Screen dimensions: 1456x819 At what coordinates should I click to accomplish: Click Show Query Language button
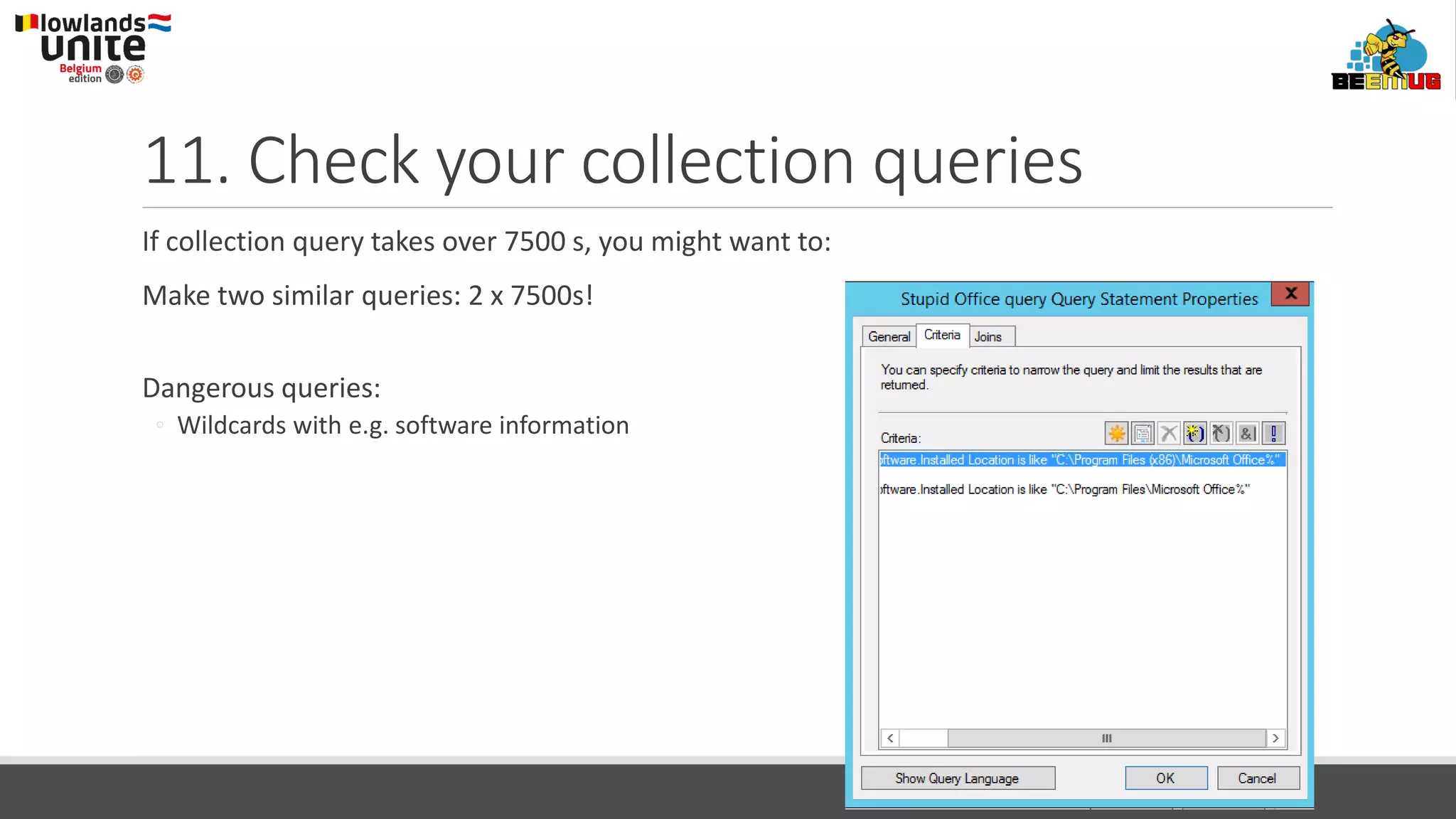(958, 778)
